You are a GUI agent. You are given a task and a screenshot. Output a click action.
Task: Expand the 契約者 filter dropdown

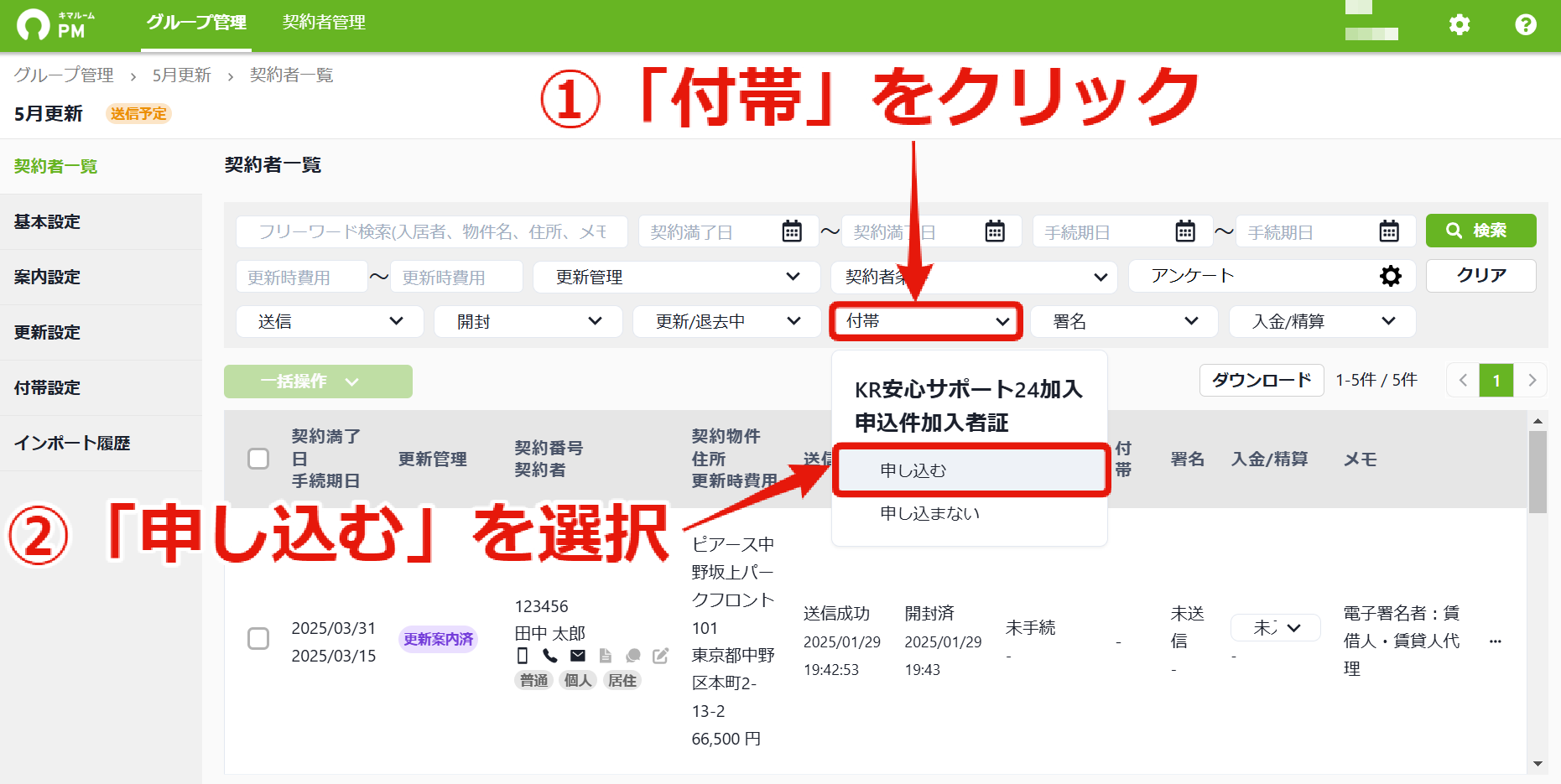[974, 277]
